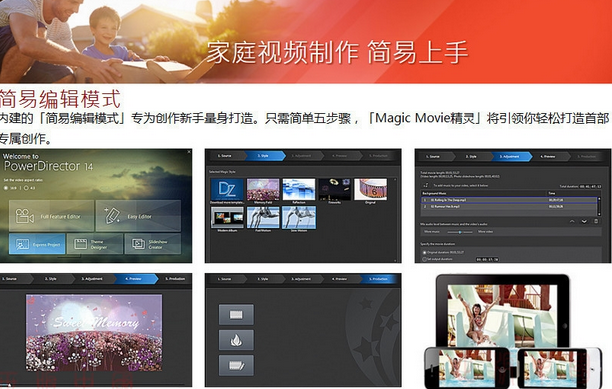The image size is (612, 389).
Task: Click the Express Project icon tile
Action: [22, 244]
